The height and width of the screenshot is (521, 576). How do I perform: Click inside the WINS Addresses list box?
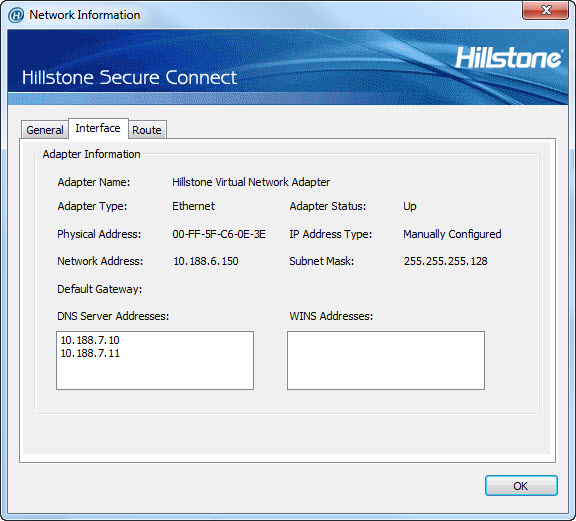point(386,360)
